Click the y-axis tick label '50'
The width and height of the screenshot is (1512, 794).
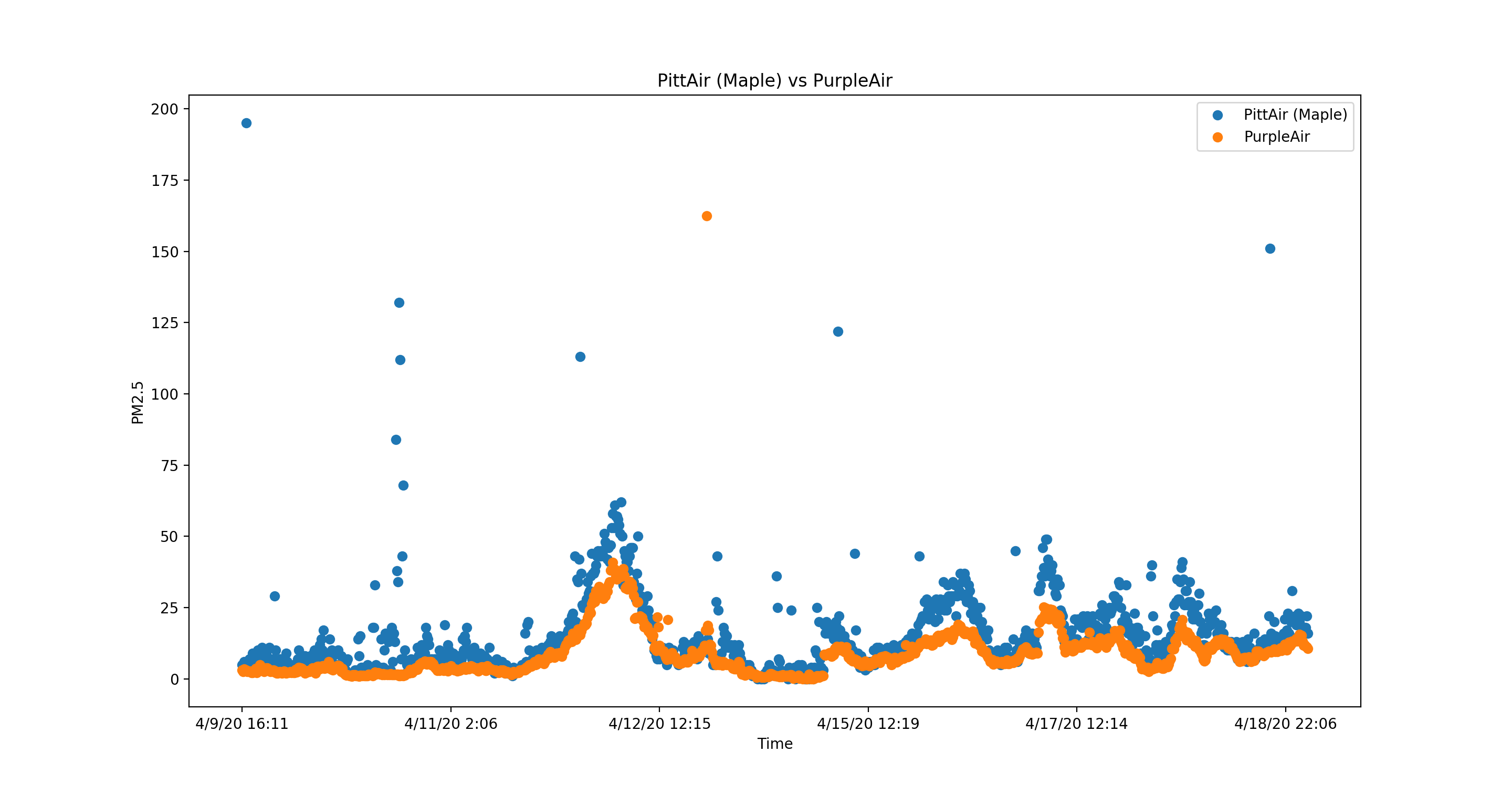[169, 537]
